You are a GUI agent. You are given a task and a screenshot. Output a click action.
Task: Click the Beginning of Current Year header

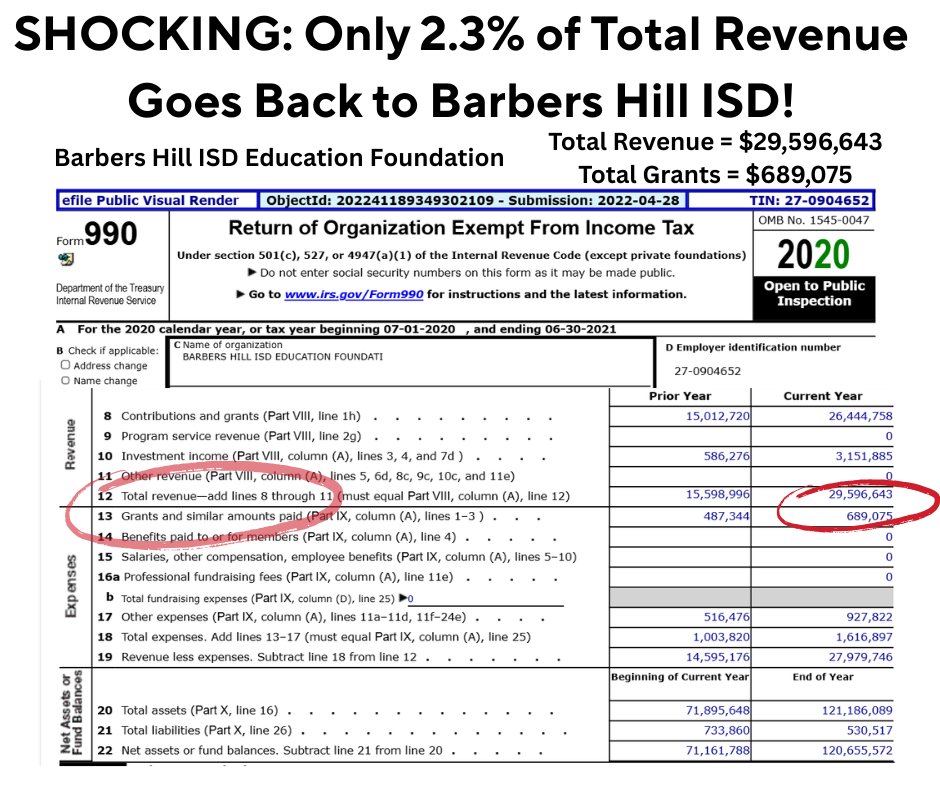[x=680, y=676]
